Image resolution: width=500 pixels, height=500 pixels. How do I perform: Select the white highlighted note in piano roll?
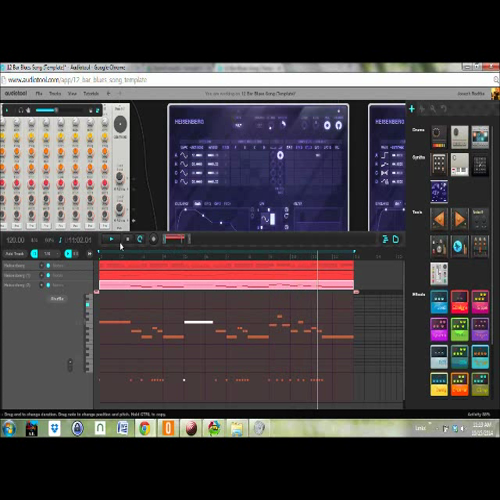pos(198,322)
